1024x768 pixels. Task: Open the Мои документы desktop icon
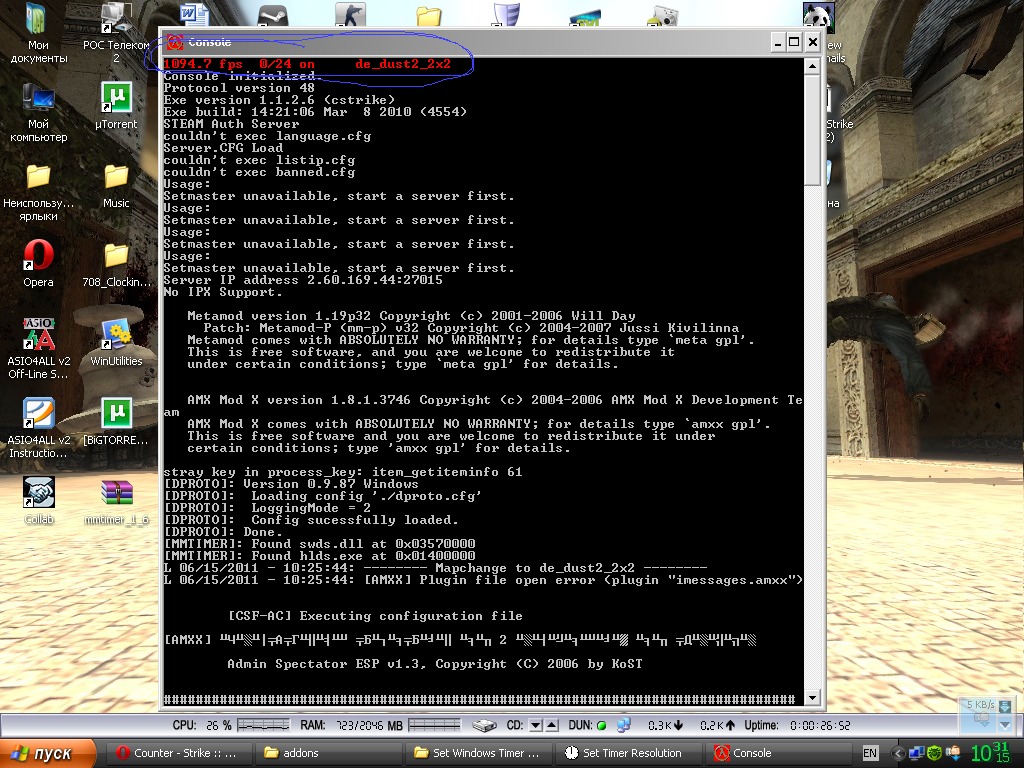point(38,33)
